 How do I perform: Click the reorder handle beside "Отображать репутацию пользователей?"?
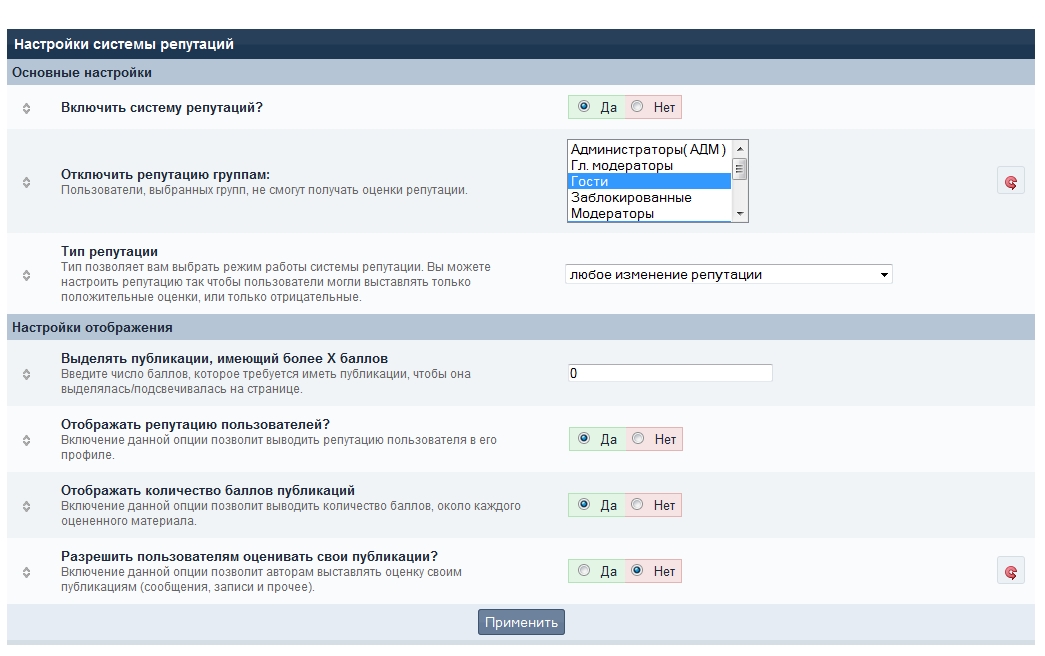(26, 440)
